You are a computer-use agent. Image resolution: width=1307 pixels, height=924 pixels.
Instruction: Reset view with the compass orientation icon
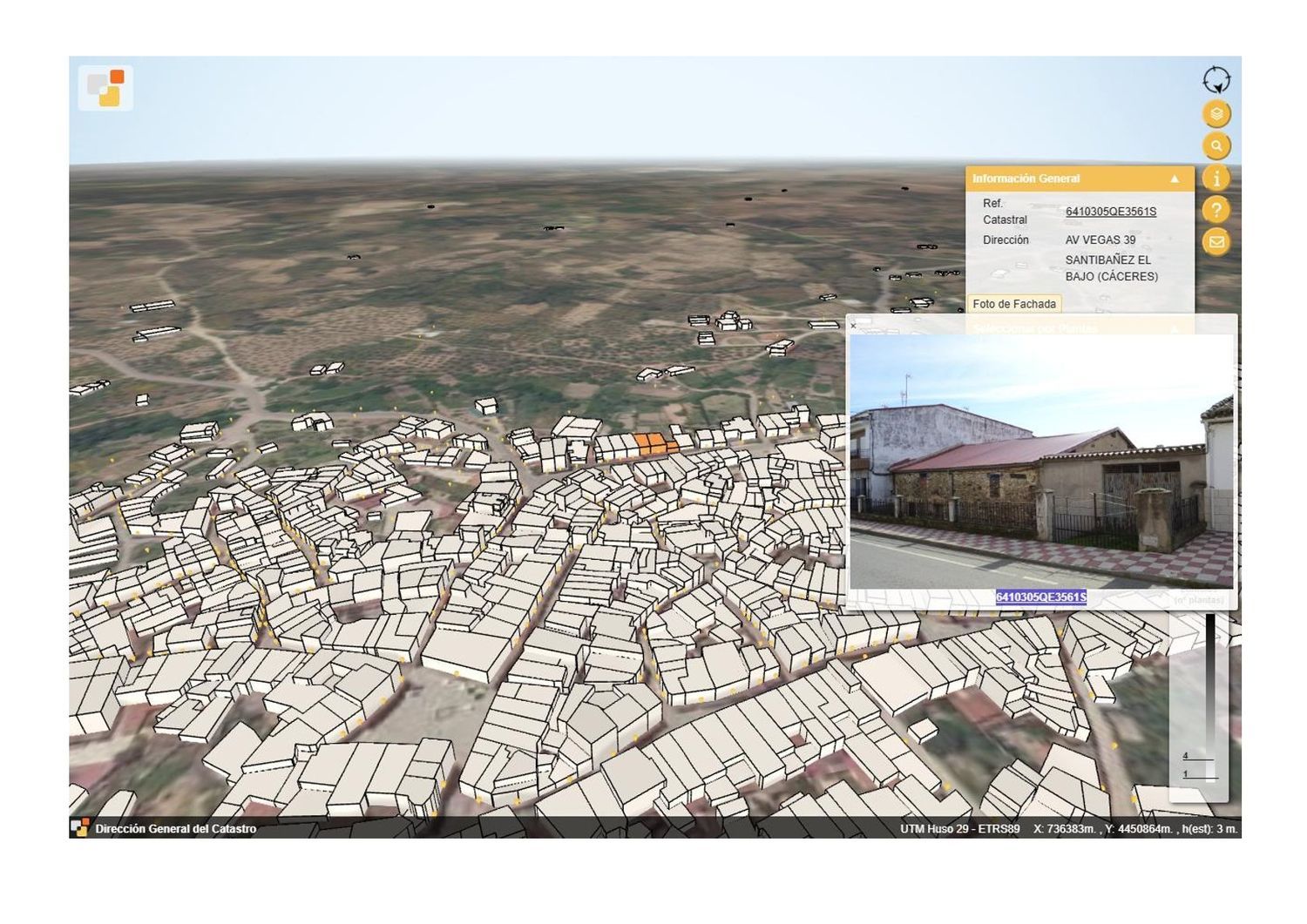pos(1216,80)
